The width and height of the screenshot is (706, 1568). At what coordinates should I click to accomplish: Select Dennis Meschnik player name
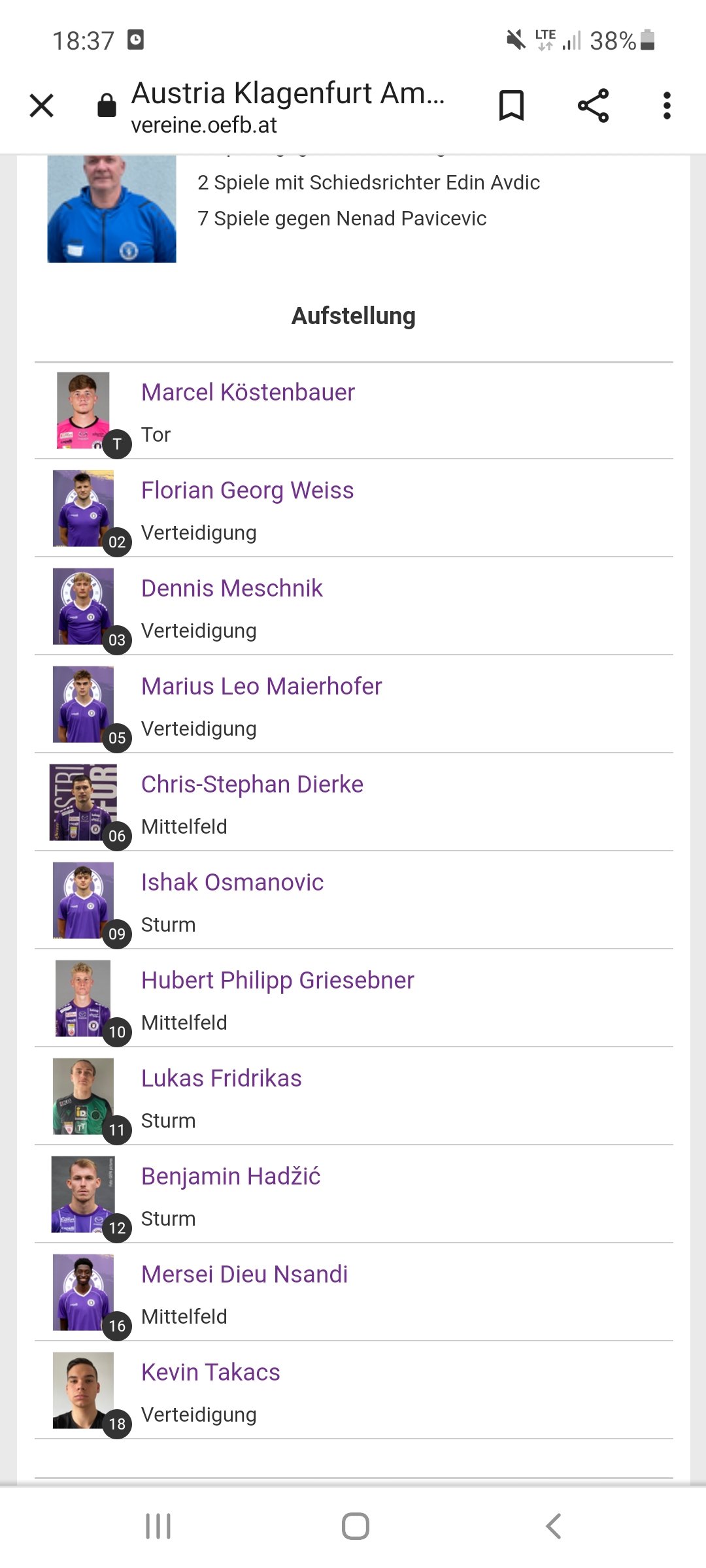[232, 588]
